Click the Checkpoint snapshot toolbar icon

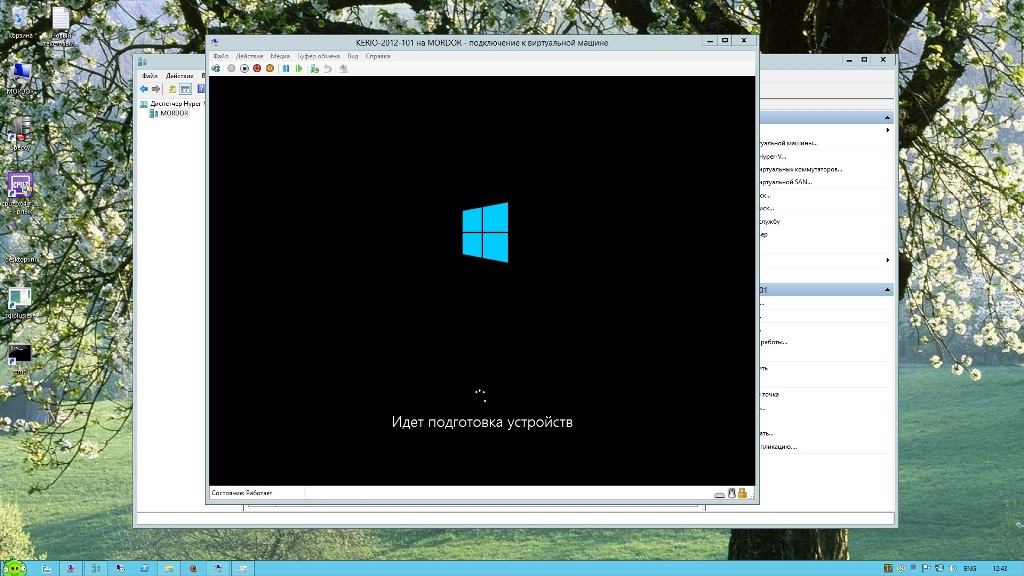tap(315, 68)
